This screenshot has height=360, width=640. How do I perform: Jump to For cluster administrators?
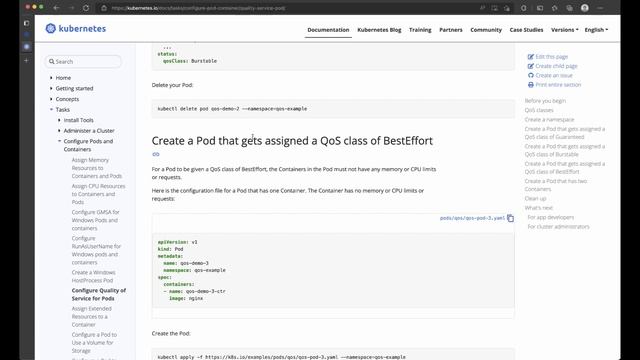[x=558, y=227]
